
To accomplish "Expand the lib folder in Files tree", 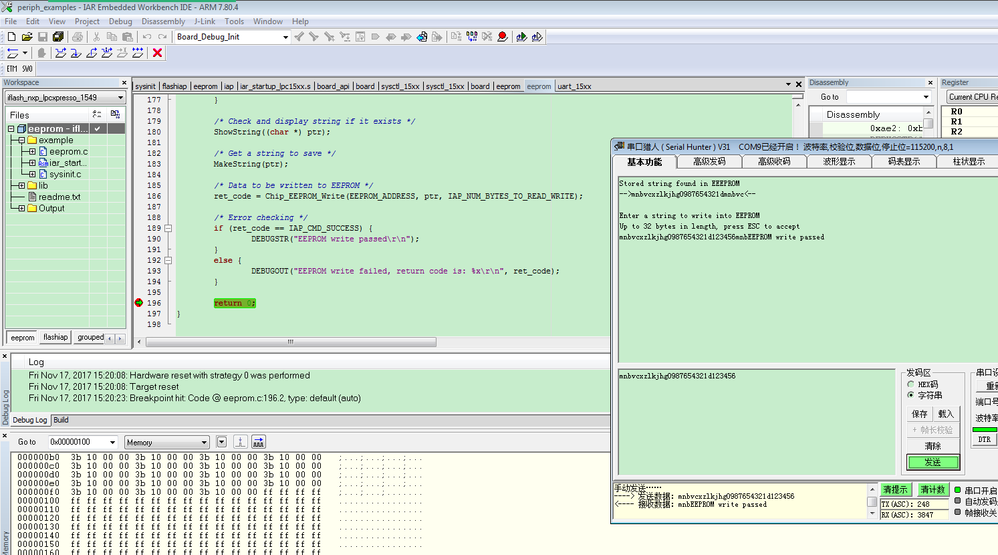I will pyautogui.click(x=20, y=185).
